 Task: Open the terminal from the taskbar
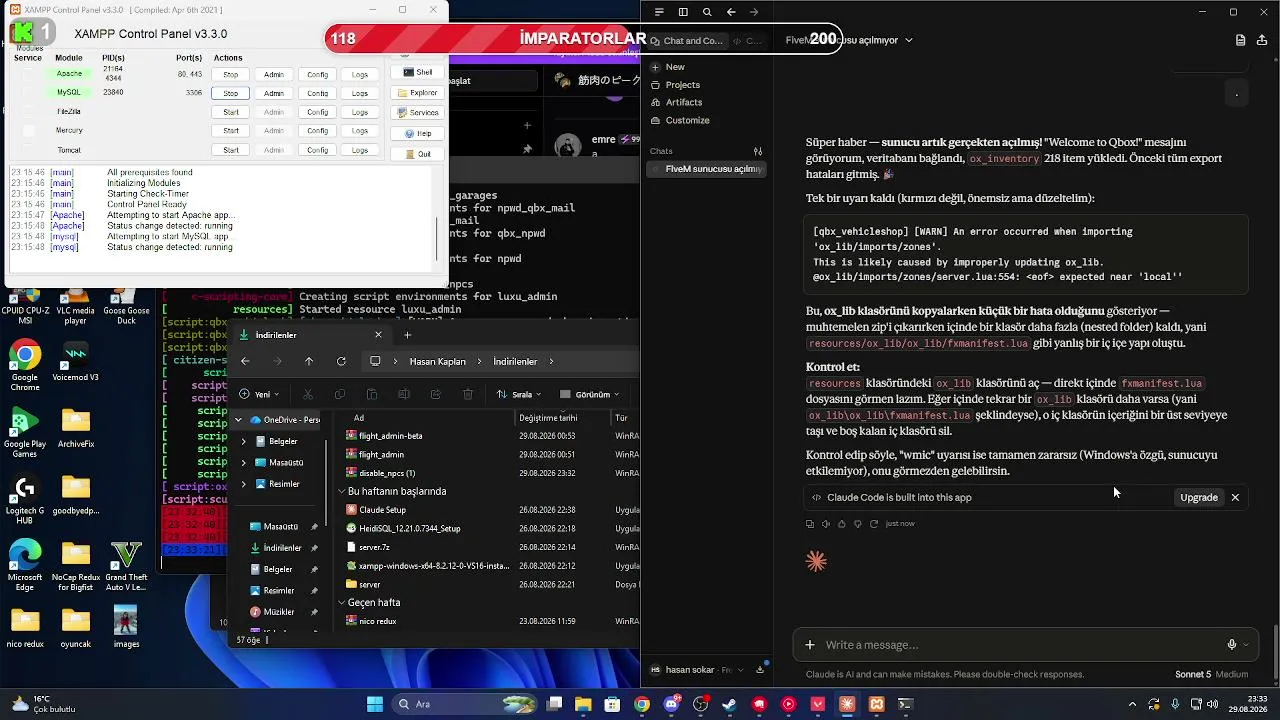[x=906, y=704]
